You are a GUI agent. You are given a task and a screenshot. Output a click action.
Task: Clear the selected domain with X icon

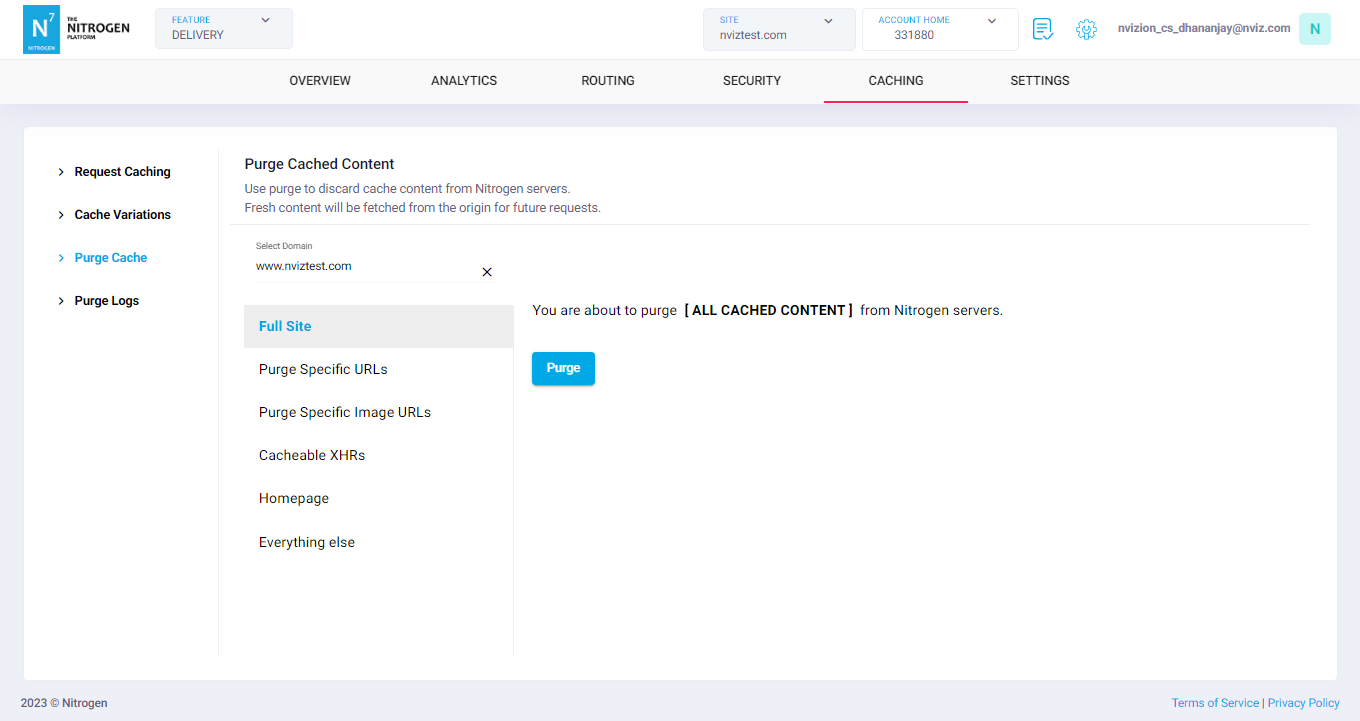(x=487, y=272)
